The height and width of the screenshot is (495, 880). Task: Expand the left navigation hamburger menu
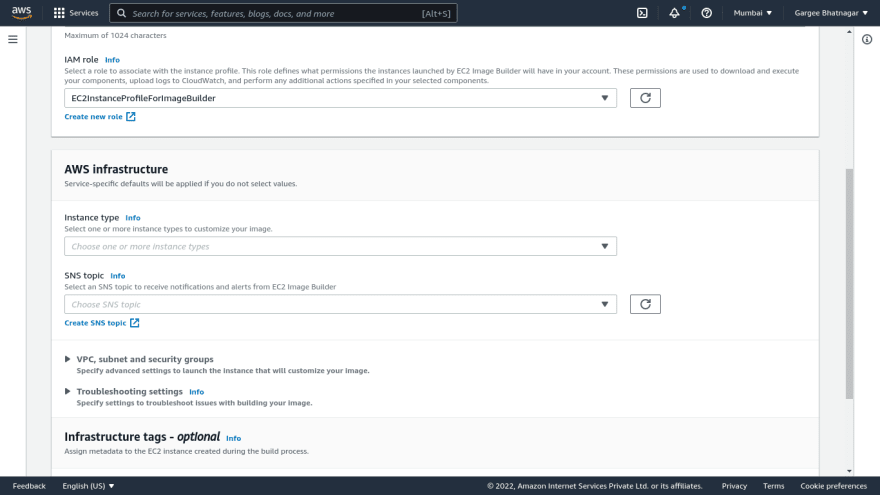click(x=13, y=39)
